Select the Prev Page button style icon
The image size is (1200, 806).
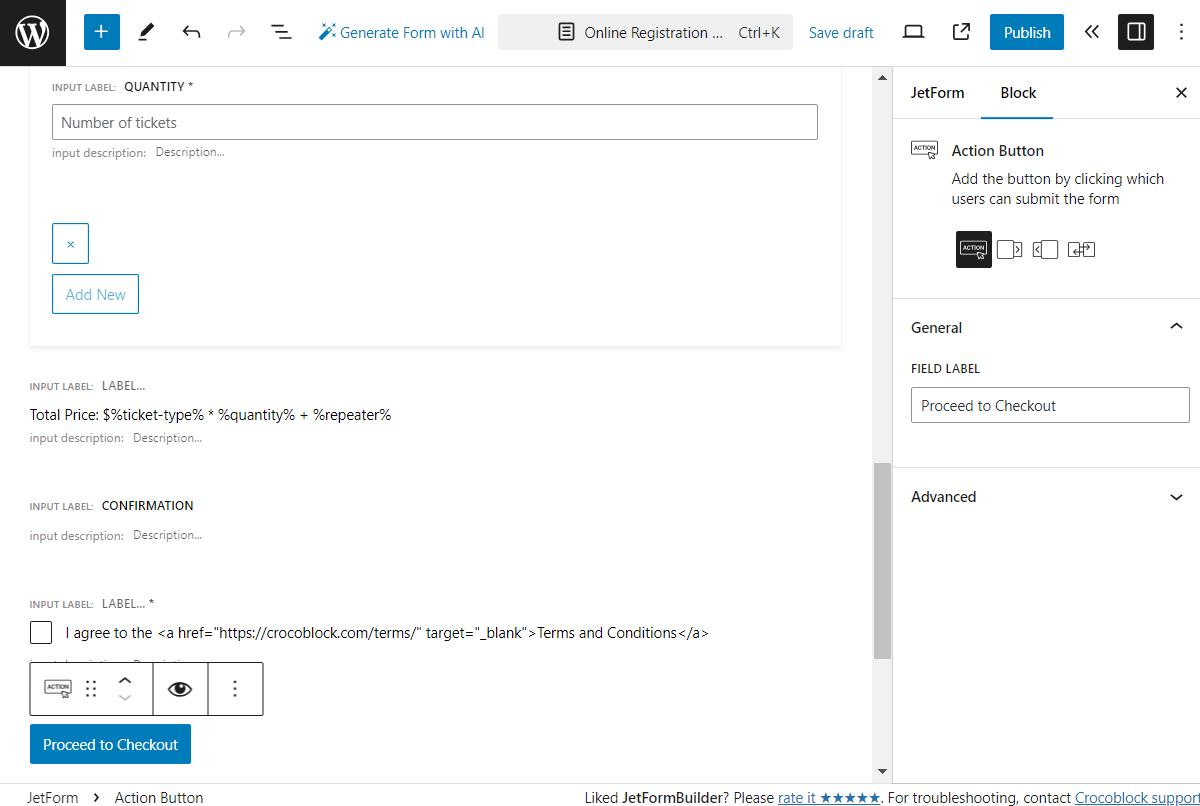[x=1045, y=249]
